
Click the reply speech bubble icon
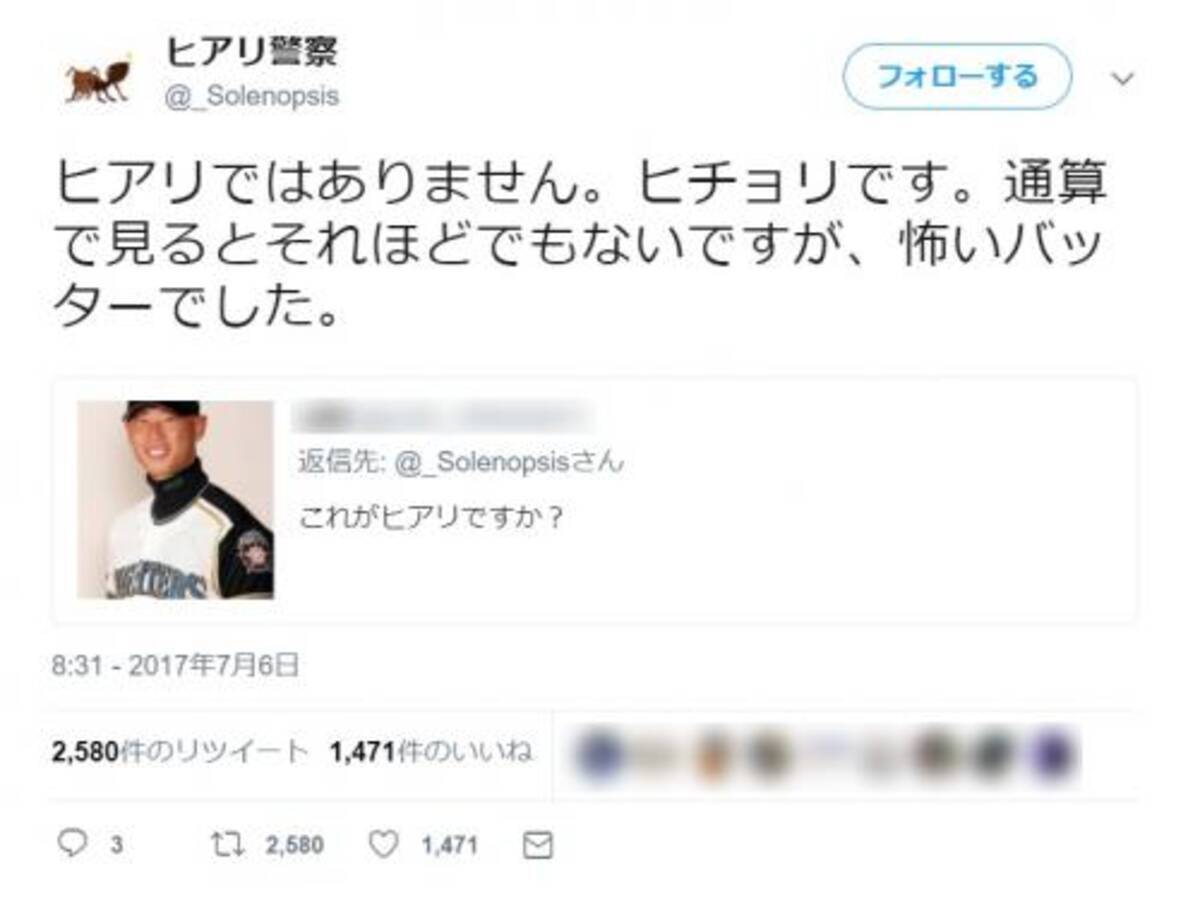tap(72, 845)
